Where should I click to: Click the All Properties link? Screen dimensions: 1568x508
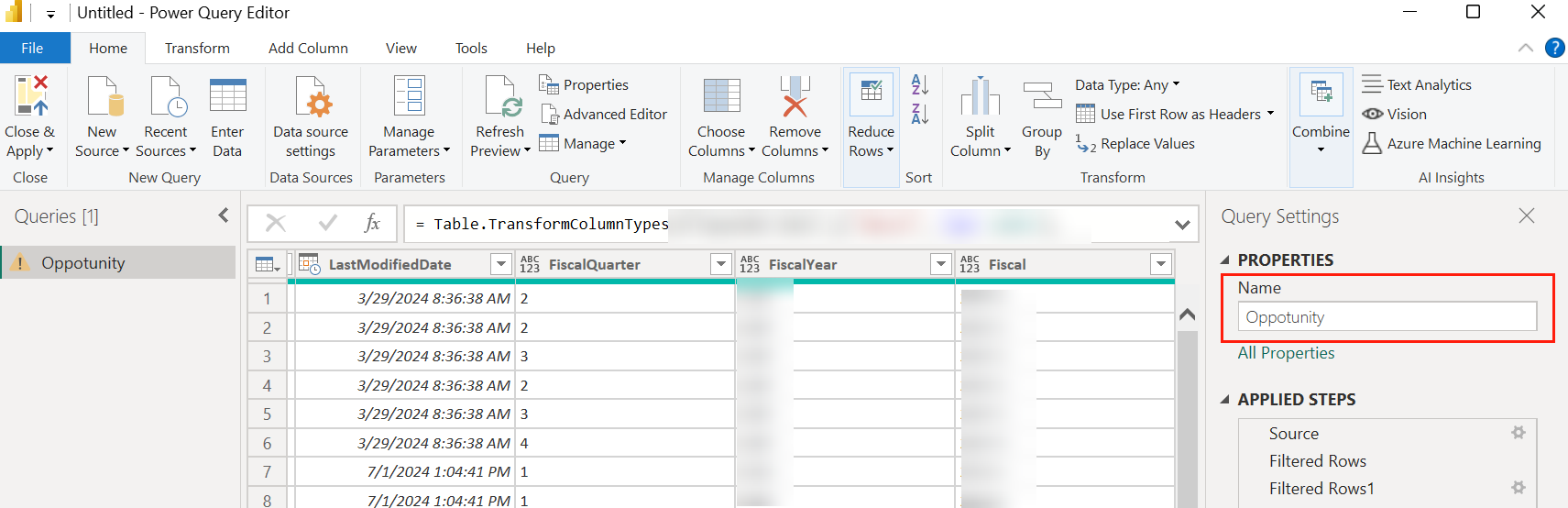tap(1286, 353)
